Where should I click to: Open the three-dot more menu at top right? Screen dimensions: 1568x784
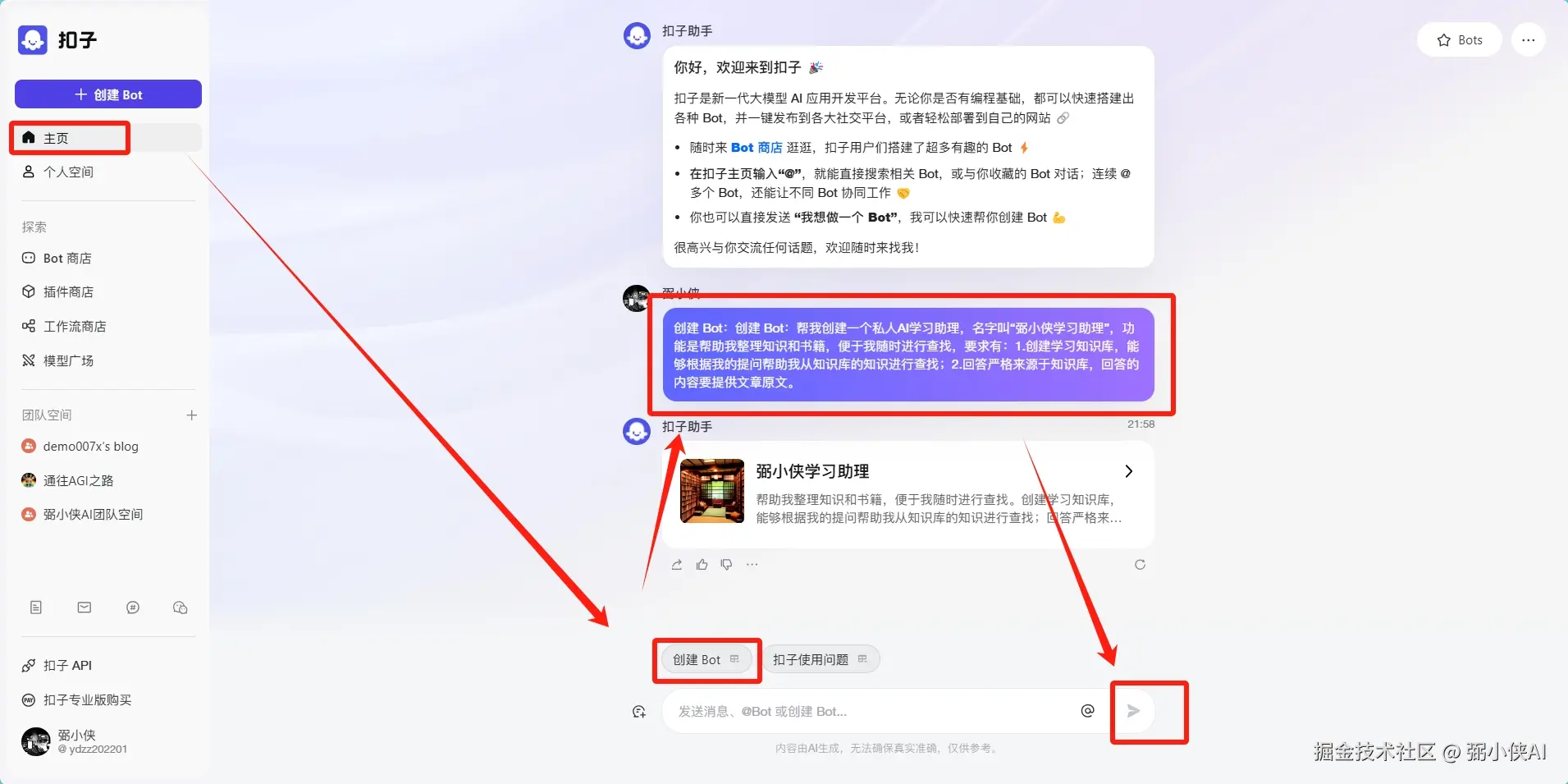coord(1528,39)
